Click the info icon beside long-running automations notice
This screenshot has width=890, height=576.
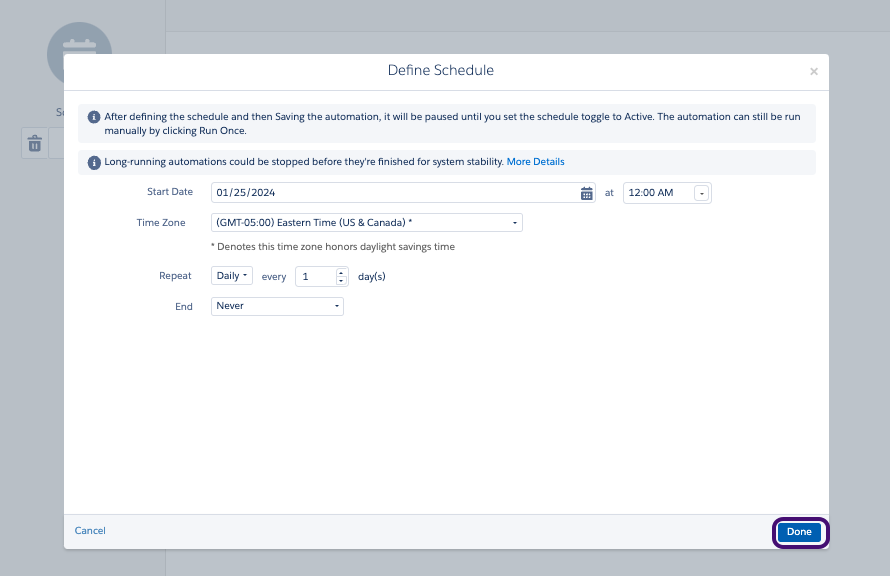pos(94,161)
